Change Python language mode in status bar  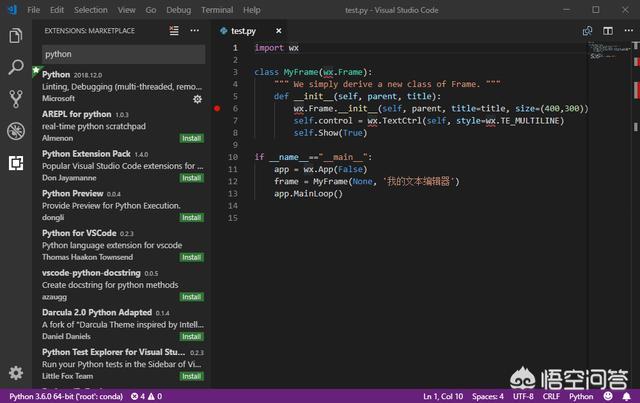point(581,396)
